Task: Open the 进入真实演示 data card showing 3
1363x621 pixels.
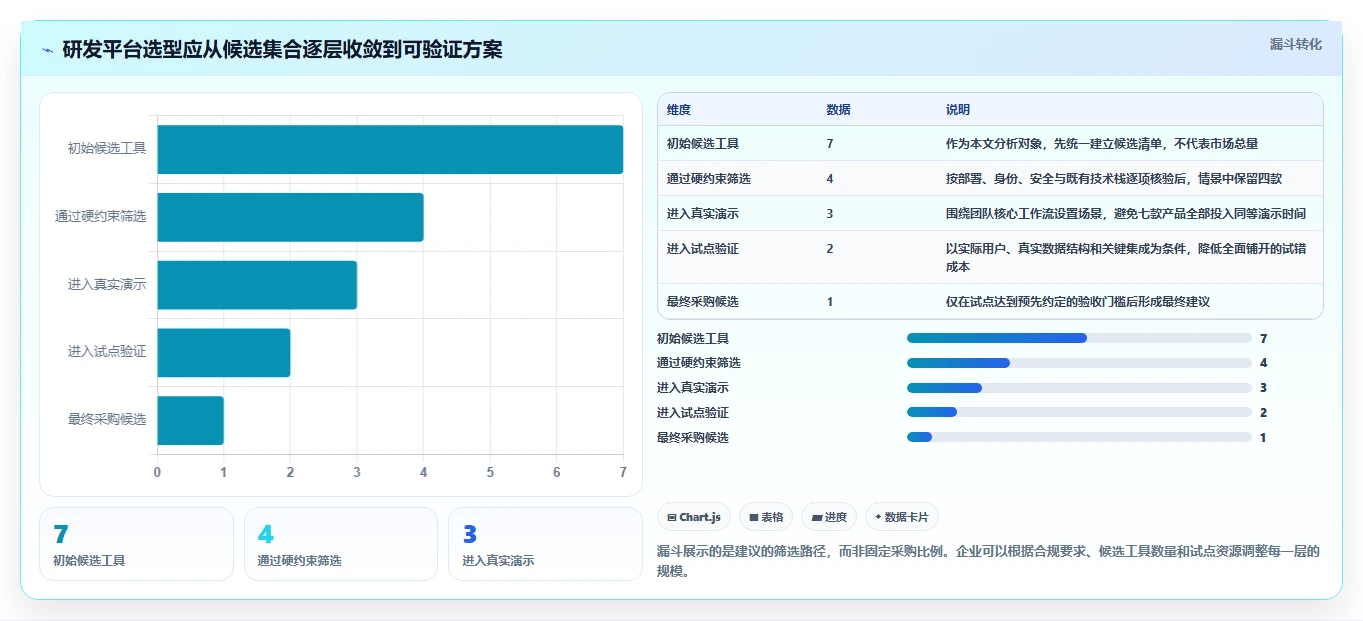Action: point(545,544)
